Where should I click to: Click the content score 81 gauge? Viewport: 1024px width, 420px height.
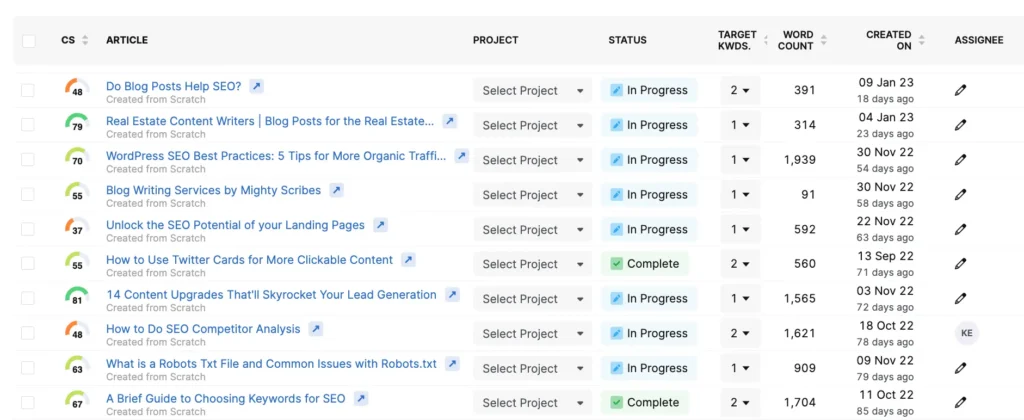pos(77,298)
